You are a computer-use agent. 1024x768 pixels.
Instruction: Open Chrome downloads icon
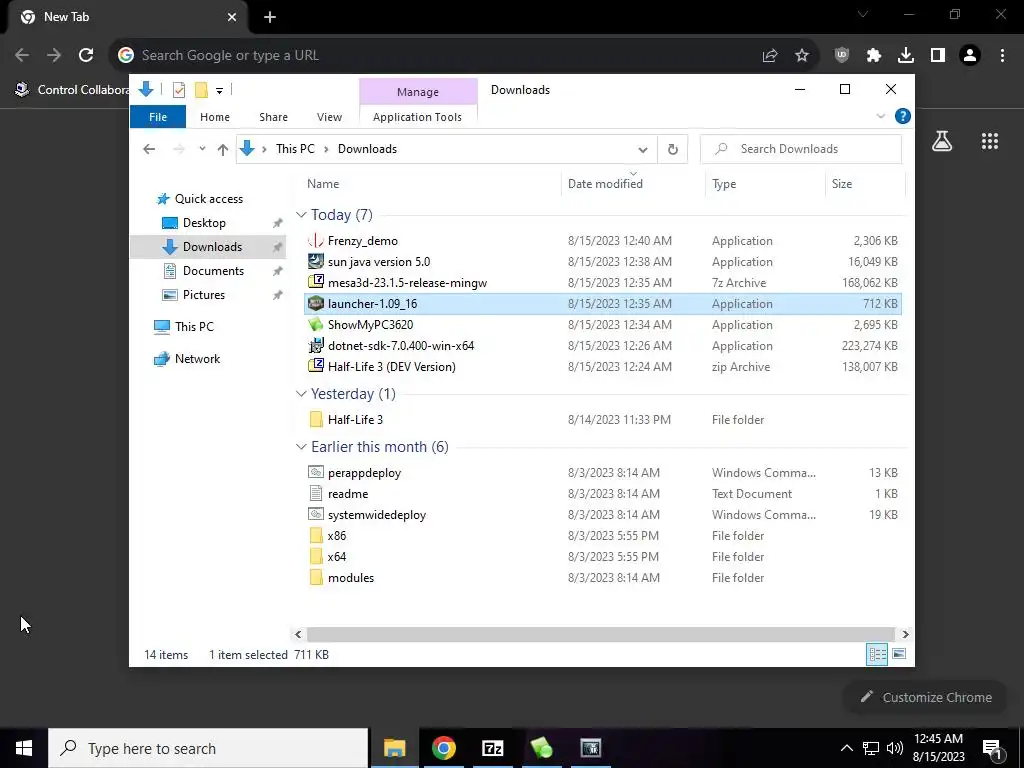(906, 56)
